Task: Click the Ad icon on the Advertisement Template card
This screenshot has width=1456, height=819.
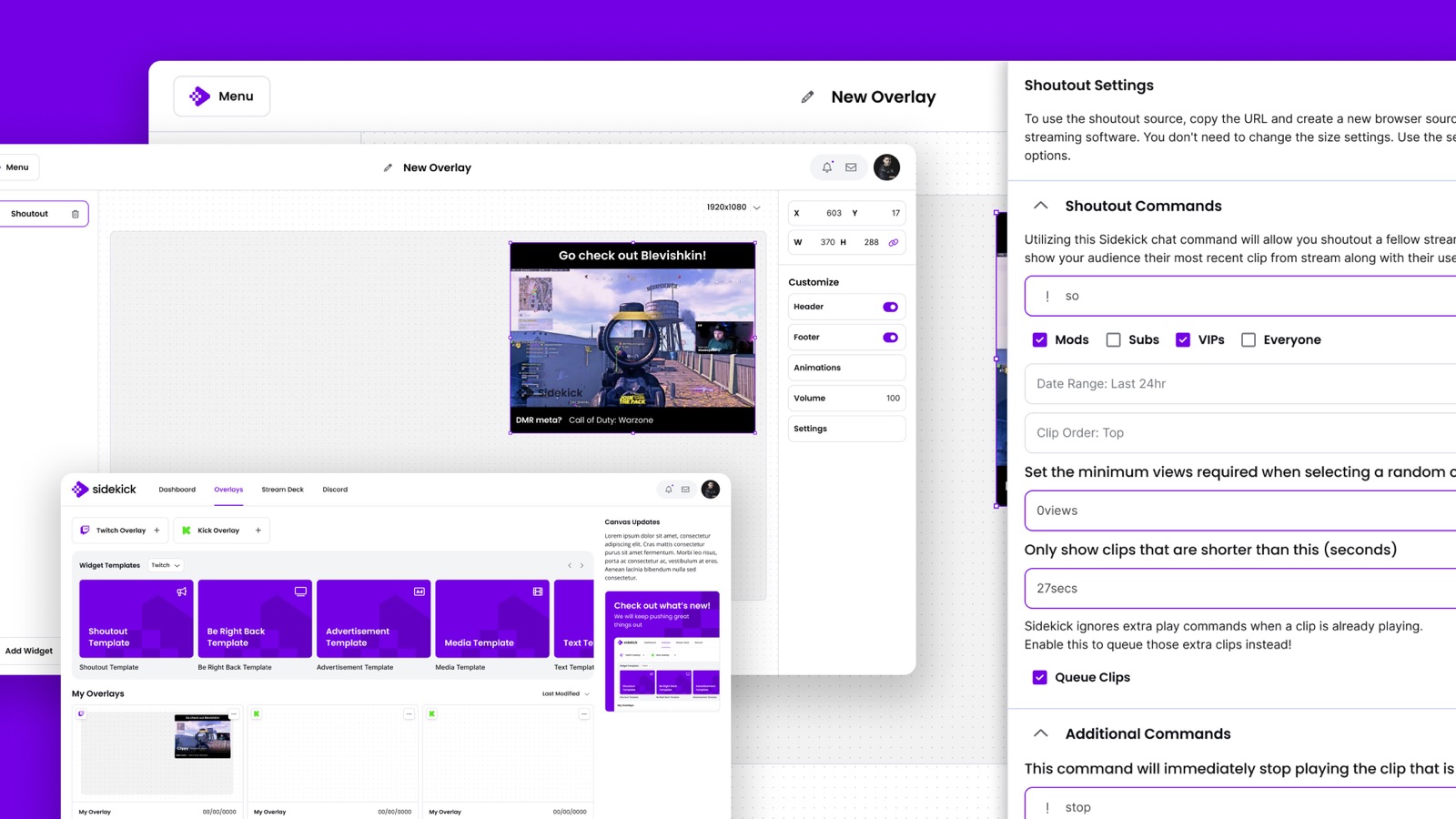Action: pyautogui.click(x=420, y=591)
